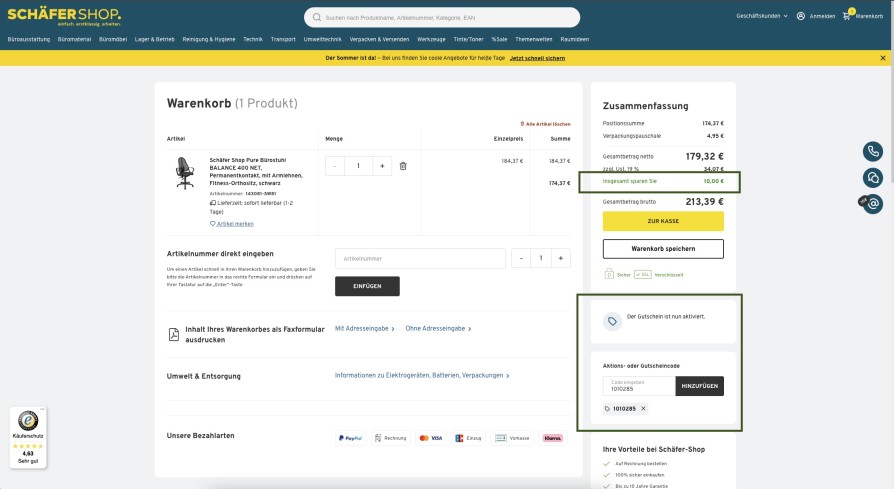
Task: Increase the chair quantity with plus
Action: tap(382, 166)
